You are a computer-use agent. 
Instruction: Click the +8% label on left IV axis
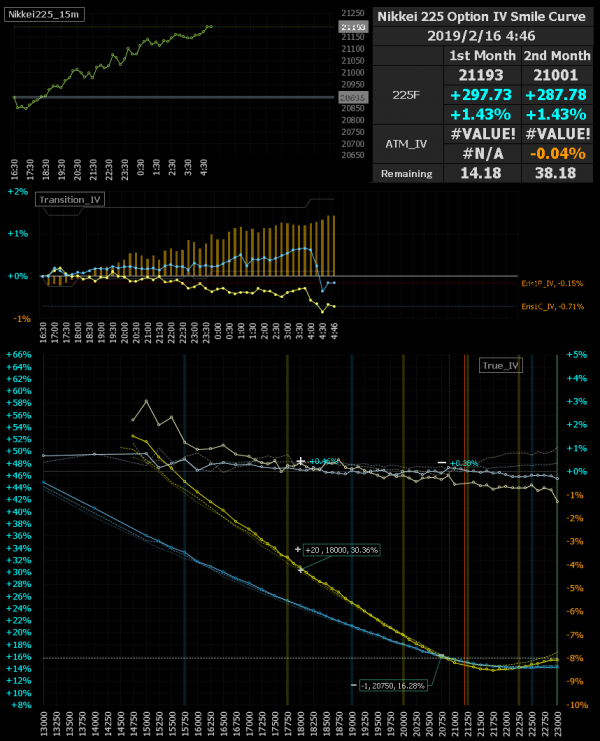point(21,705)
